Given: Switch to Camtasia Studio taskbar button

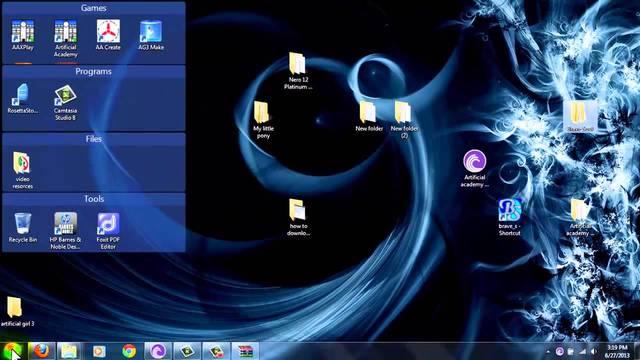Looking at the screenshot, I should (187, 351).
